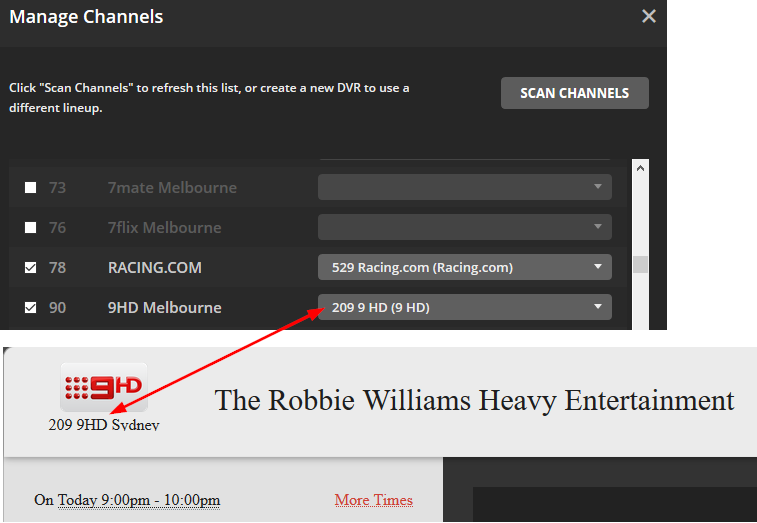Click the Scan Channels button
This screenshot has height=523, width=757.
[x=575, y=93]
